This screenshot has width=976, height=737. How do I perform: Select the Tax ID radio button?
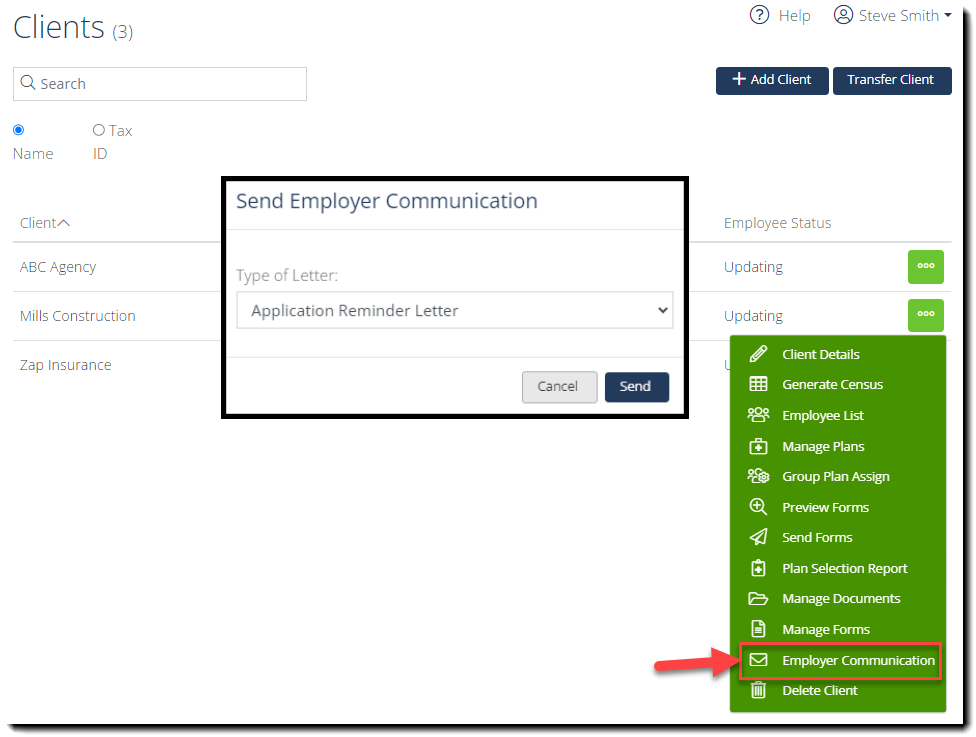pos(98,130)
